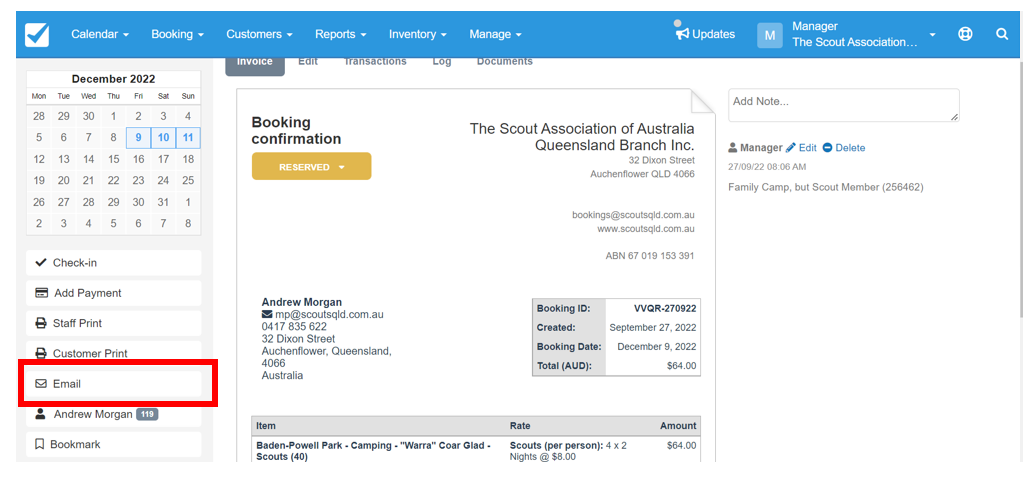Screen dimensions: 1024x484
Task: Open the Calendar menu
Action: (x=100, y=34)
